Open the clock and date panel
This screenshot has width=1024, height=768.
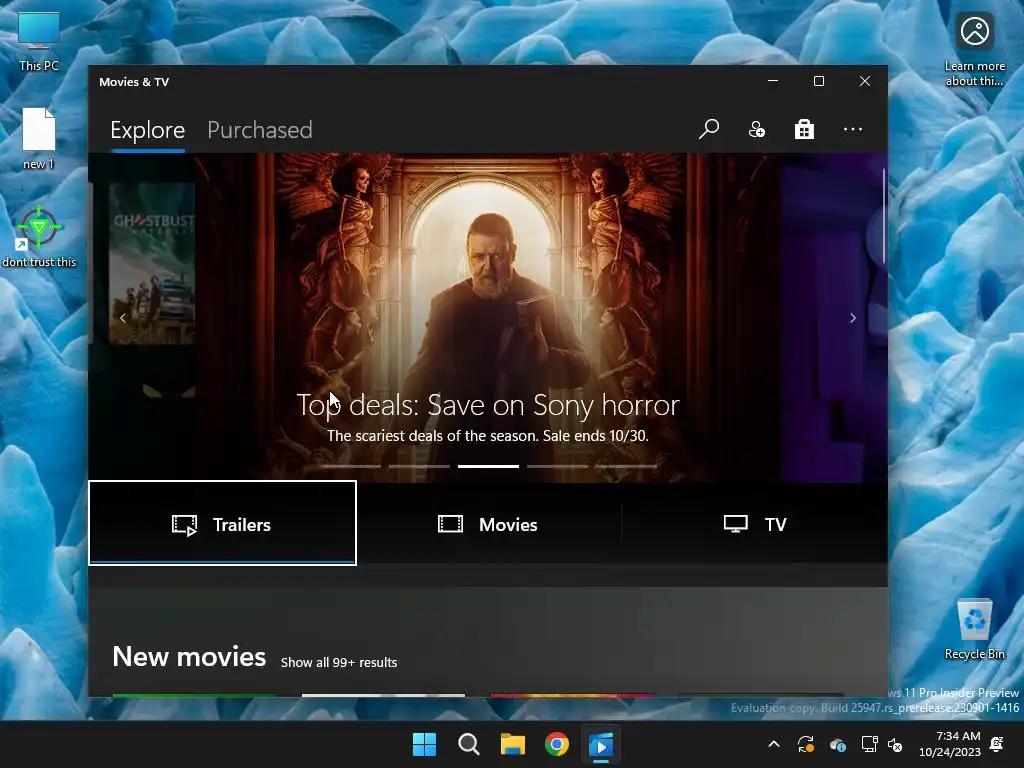[x=950, y=744]
